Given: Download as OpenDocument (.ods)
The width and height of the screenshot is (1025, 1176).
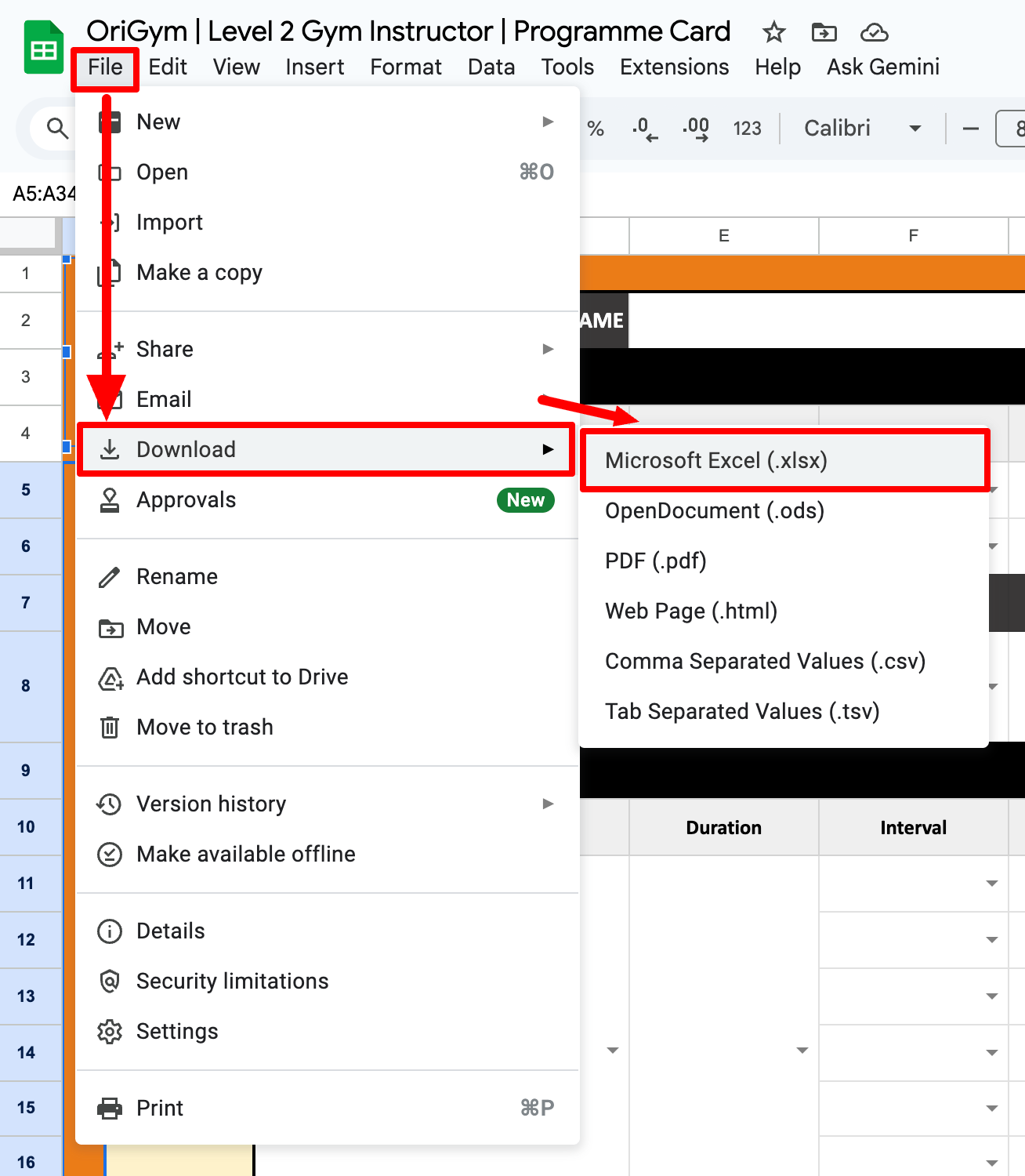Looking at the screenshot, I should (784, 510).
